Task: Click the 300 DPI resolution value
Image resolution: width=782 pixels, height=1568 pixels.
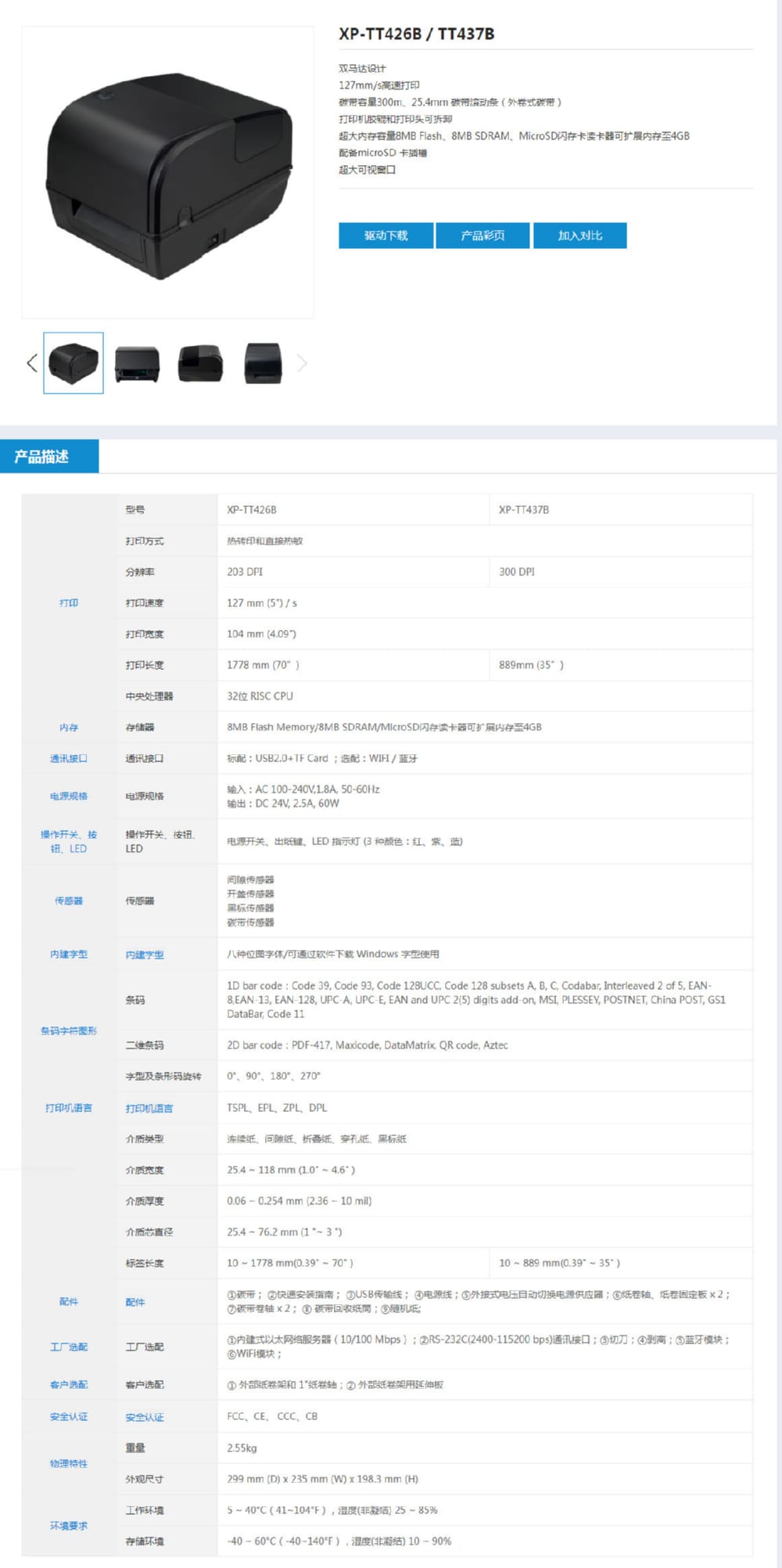Action: coord(517,572)
